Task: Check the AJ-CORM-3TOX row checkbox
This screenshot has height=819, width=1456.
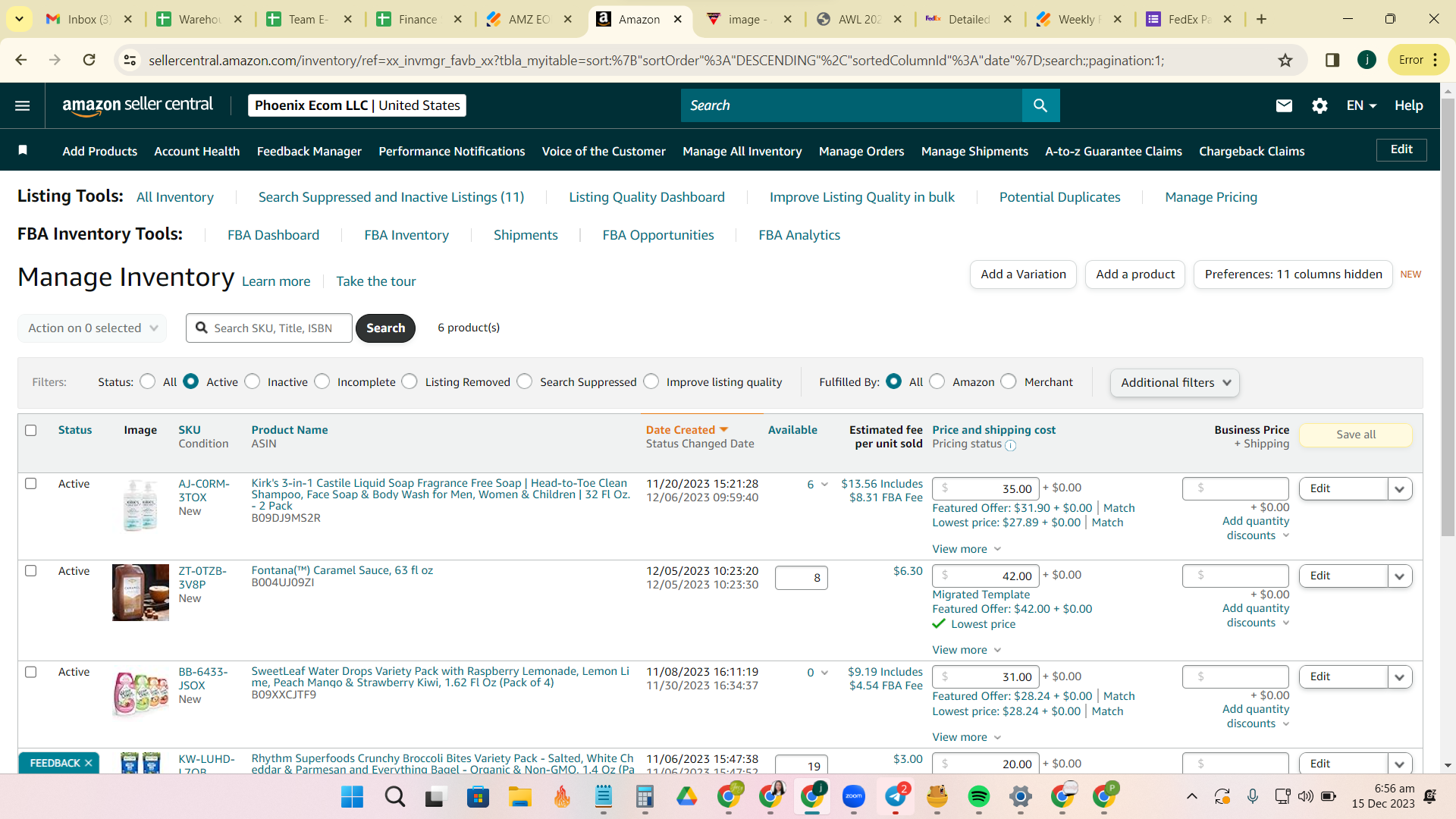Action: point(31,483)
